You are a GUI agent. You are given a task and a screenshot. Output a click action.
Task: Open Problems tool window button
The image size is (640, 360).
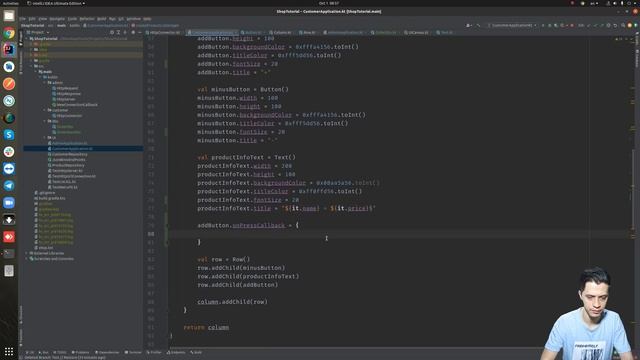tap(80, 352)
